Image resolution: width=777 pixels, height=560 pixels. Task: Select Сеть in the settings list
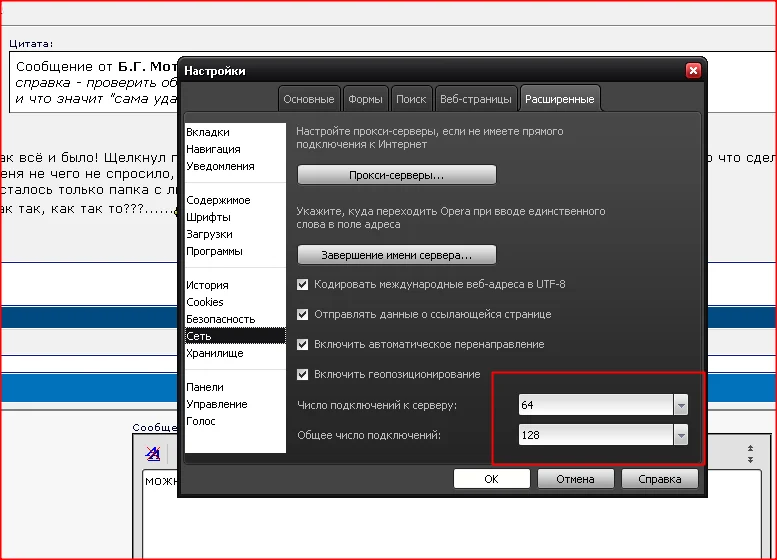click(x=235, y=336)
